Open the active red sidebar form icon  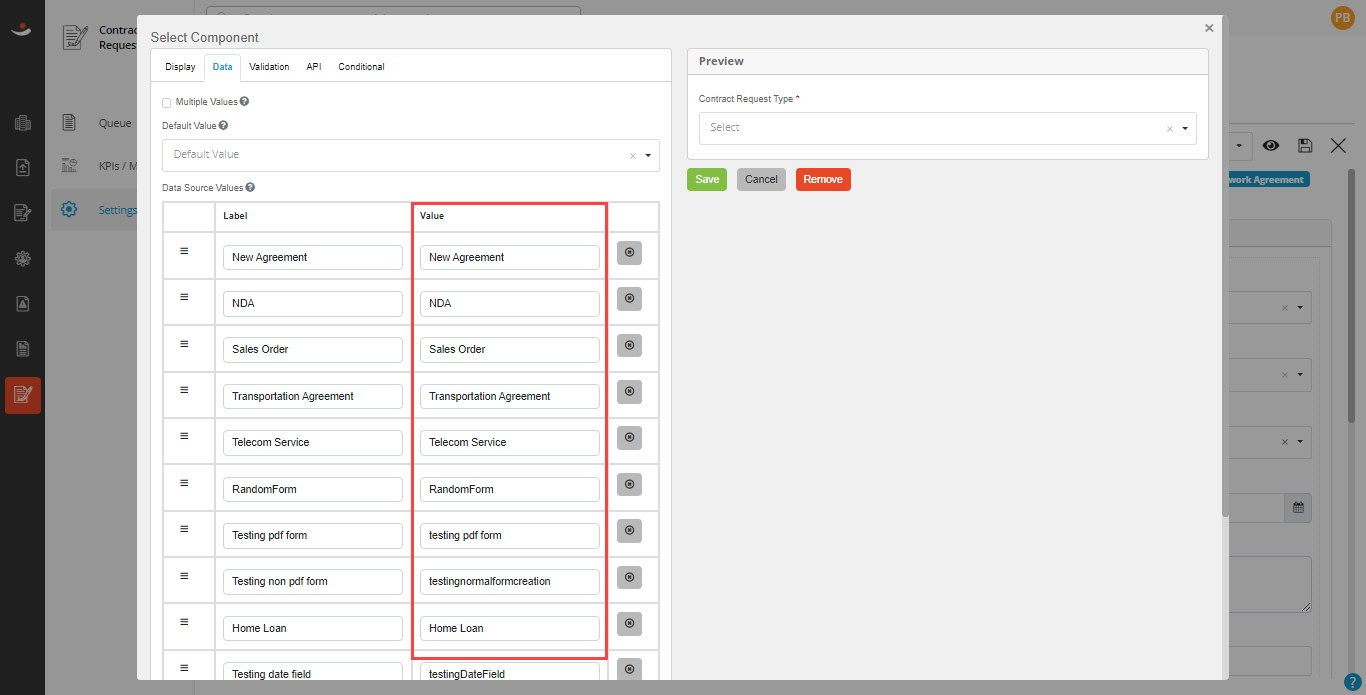coord(23,395)
